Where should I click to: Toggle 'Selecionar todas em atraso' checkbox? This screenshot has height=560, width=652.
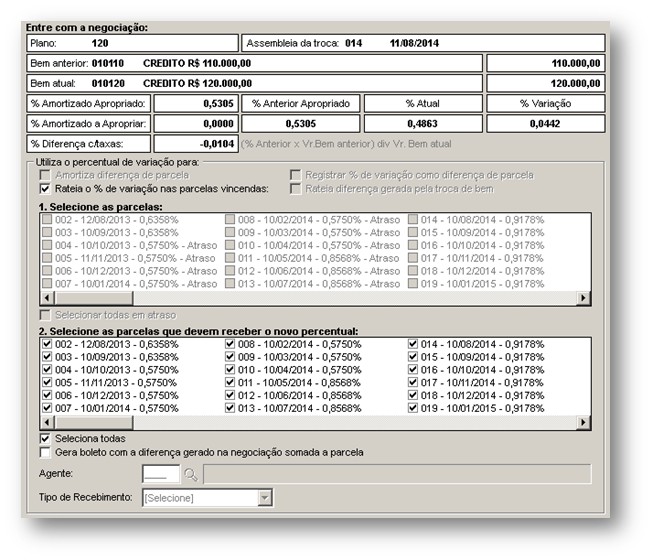coord(45,315)
